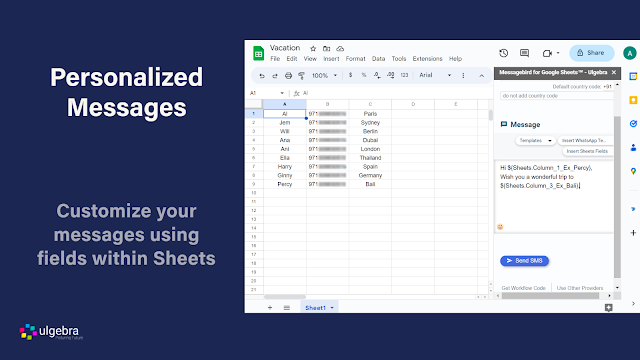Open the account avatar A
The width and height of the screenshot is (640, 360).
click(630, 53)
